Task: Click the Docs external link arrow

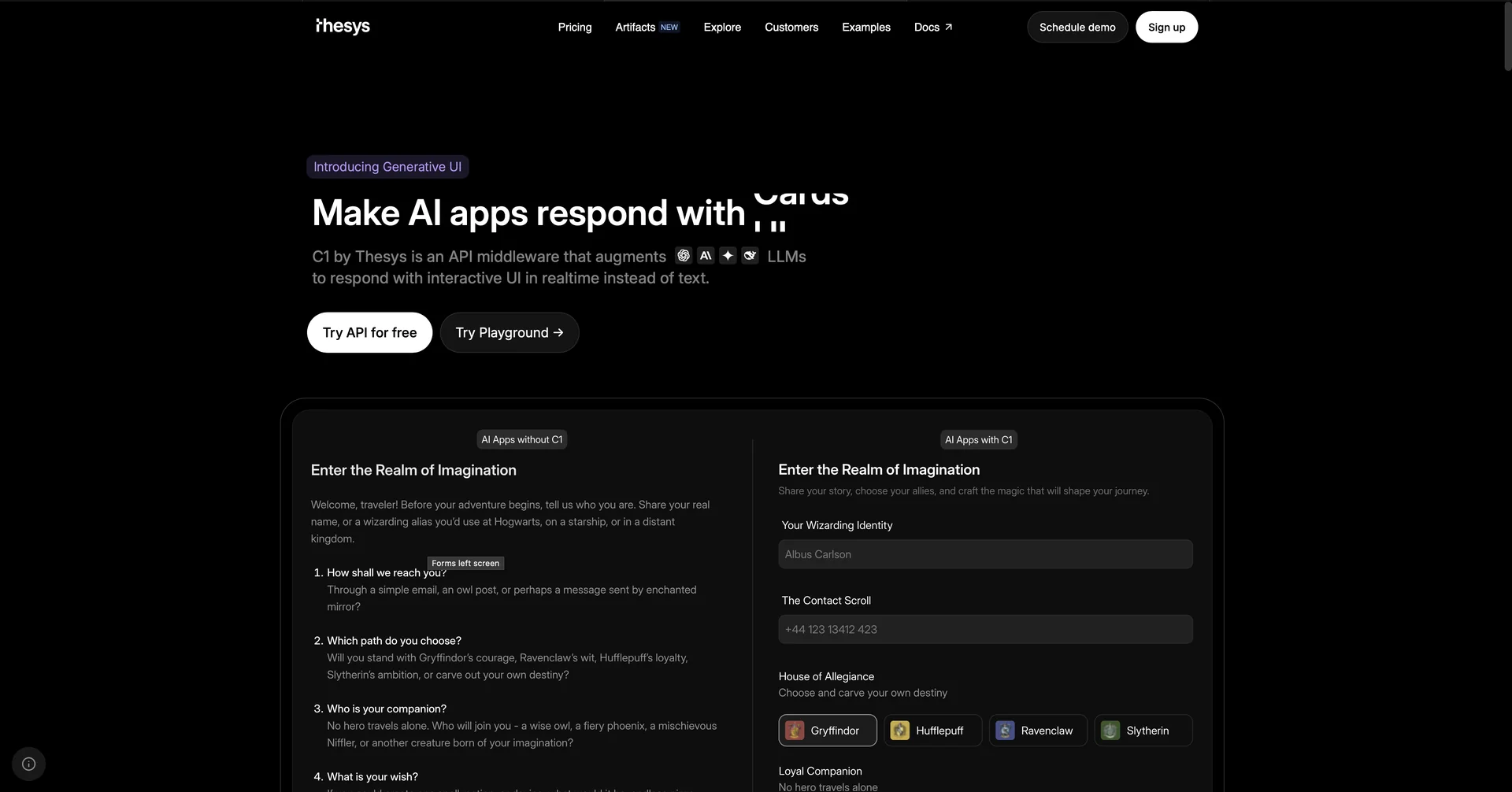Action: pyautogui.click(x=948, y=27)
